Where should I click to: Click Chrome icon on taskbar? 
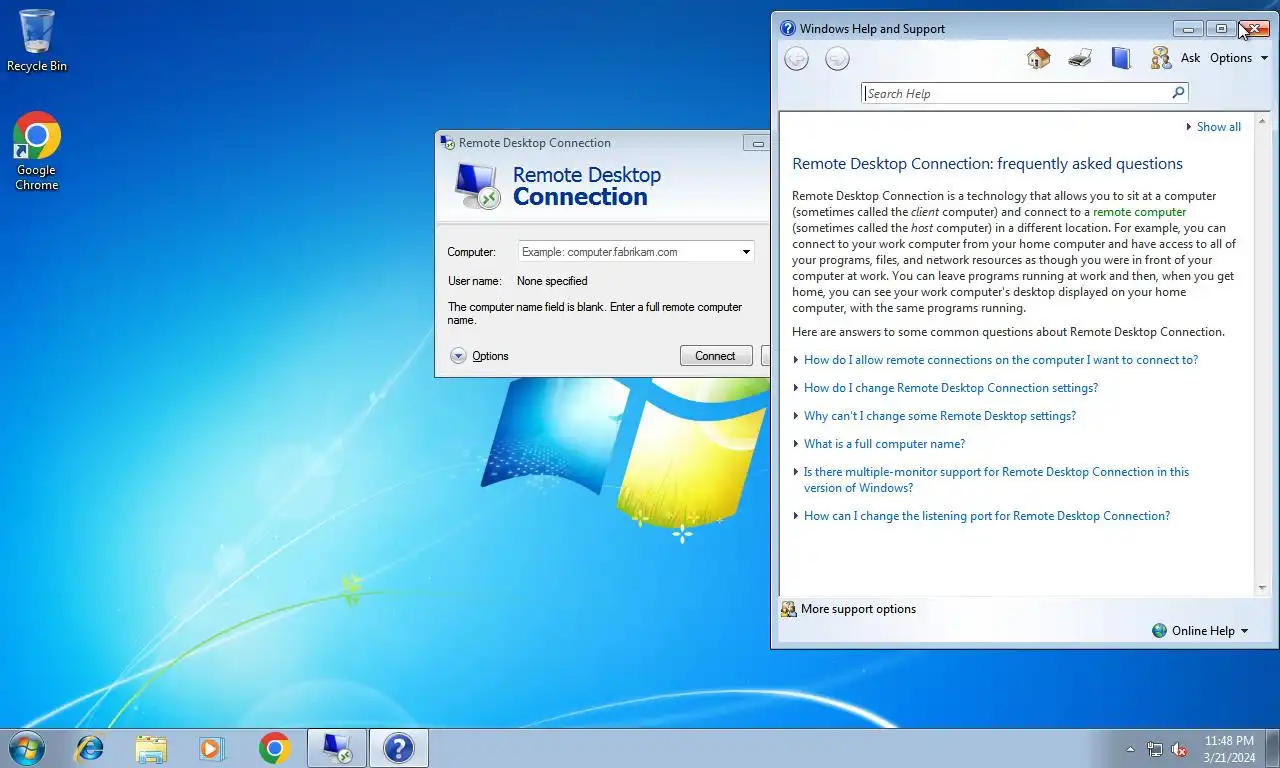tap(274, 748)
